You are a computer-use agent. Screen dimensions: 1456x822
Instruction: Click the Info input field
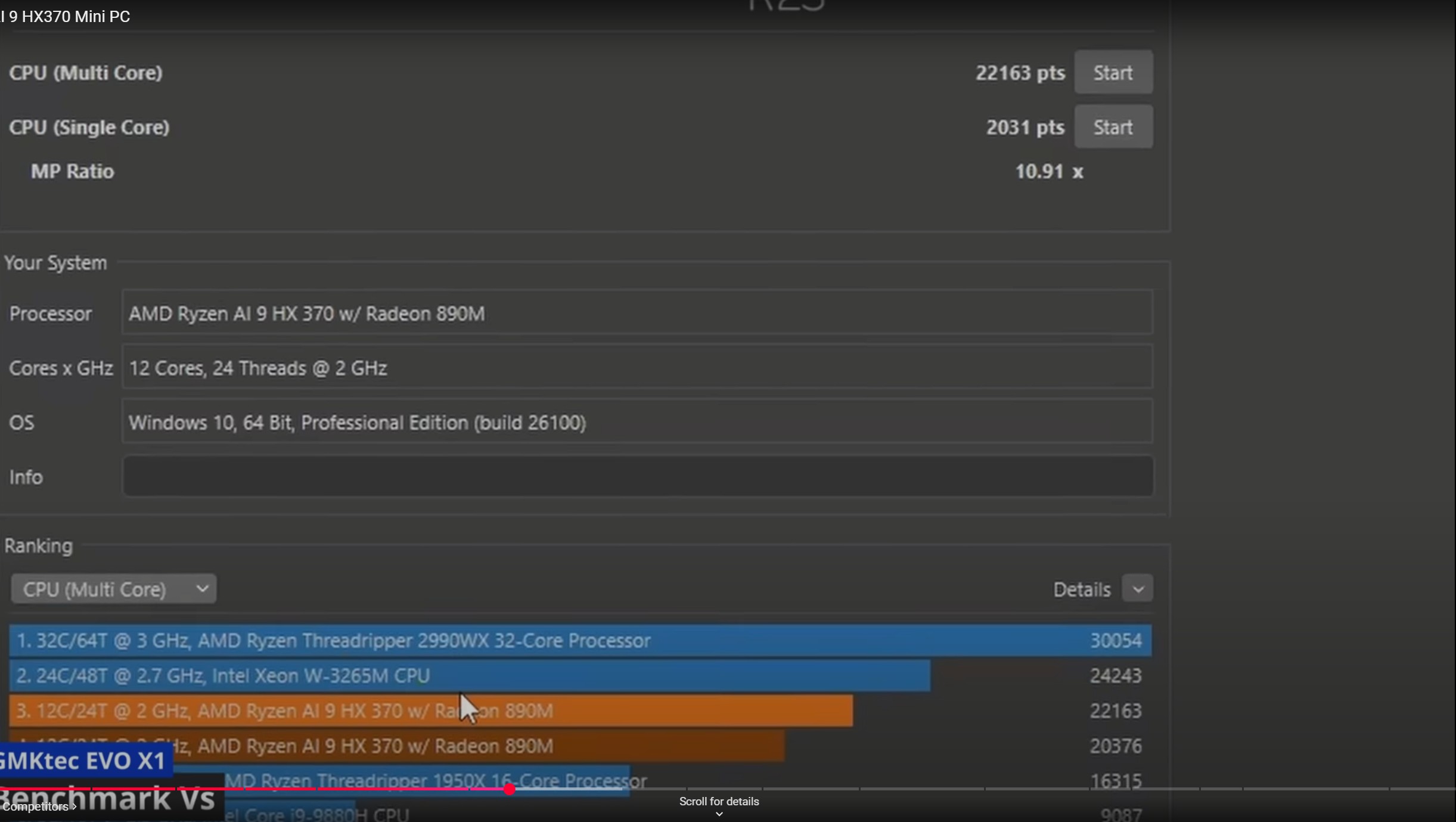[x=637, y=476]
